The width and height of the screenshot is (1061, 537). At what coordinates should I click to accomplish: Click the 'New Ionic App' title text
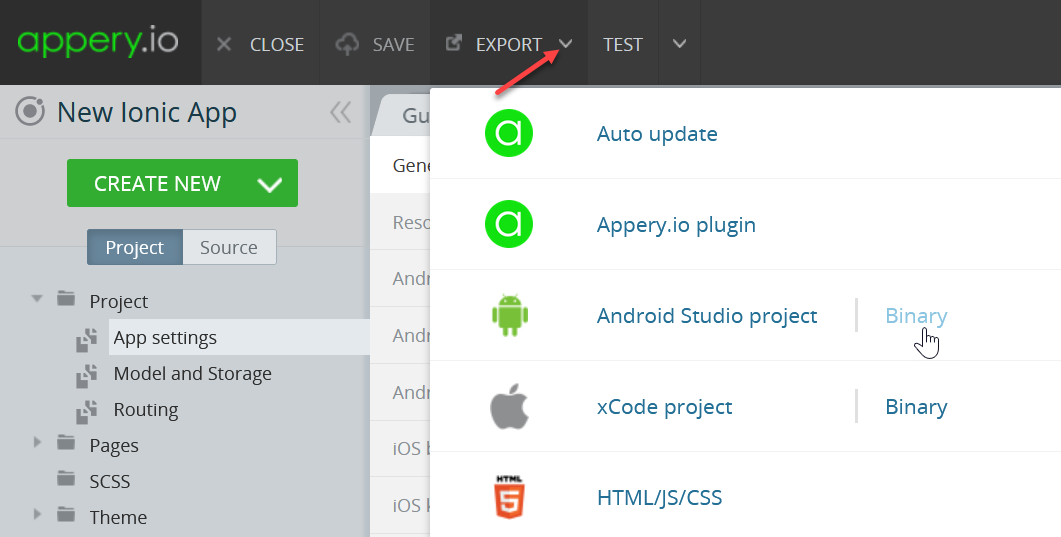coord(147,112)
